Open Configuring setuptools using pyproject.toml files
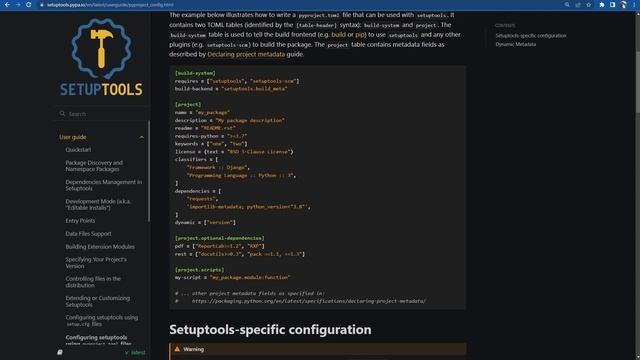Viewport: 640px width, 360px height. pyautogui.click(x=98, y=340)
